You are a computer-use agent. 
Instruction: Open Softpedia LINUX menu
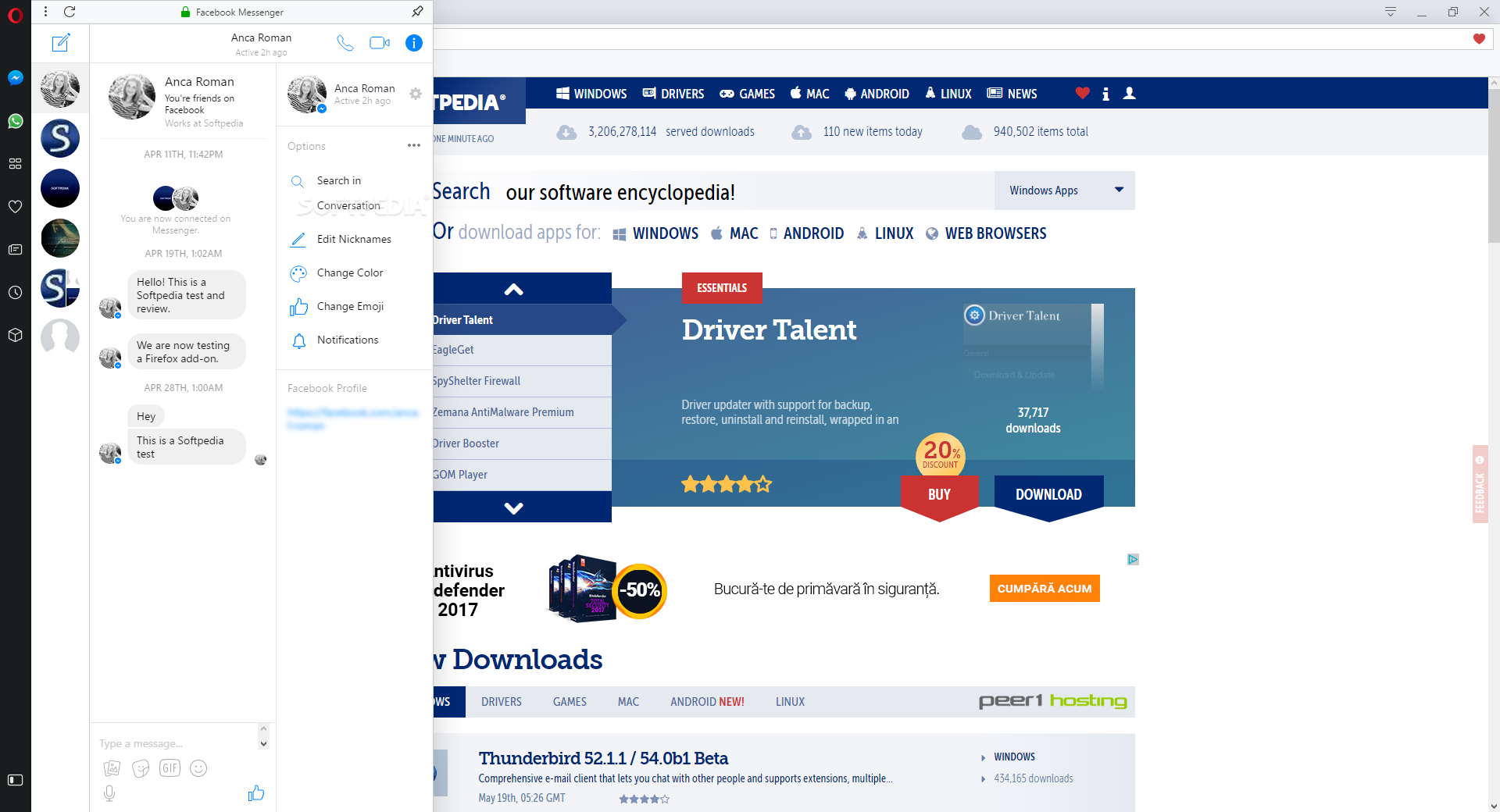[948, 94]
